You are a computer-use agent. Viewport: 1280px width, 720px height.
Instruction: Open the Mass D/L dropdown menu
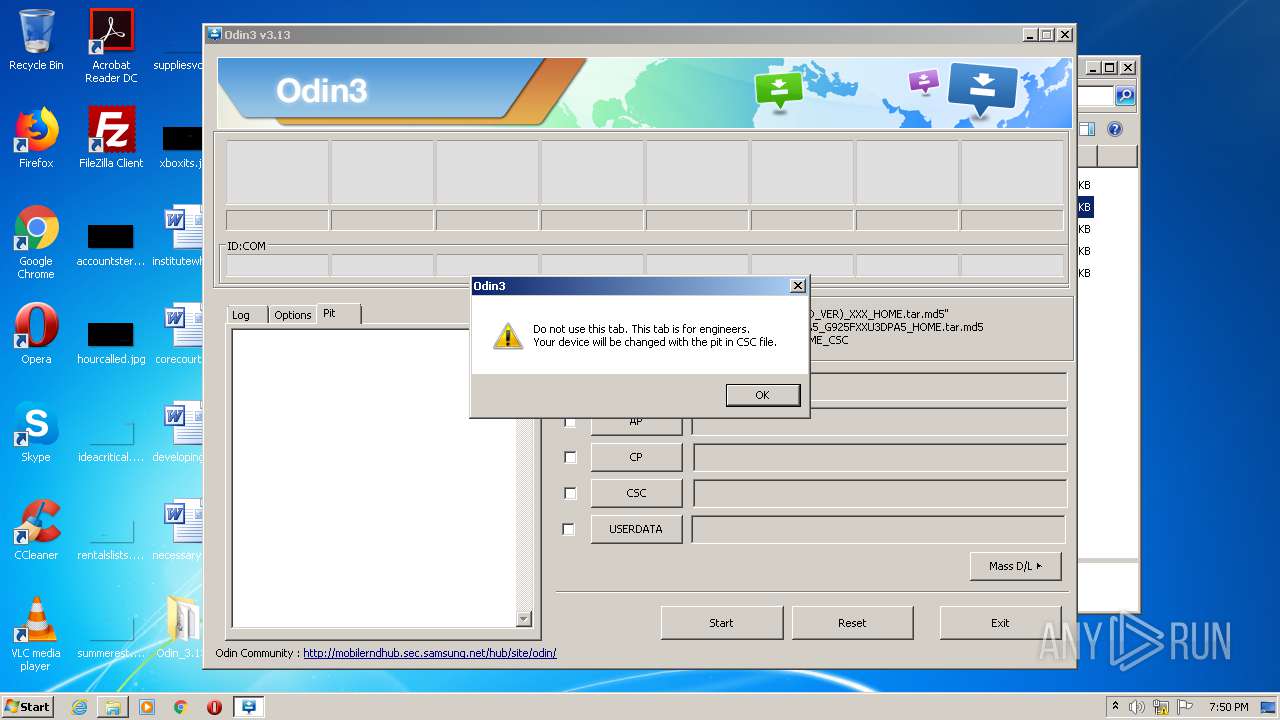(x=1015, y=566)
